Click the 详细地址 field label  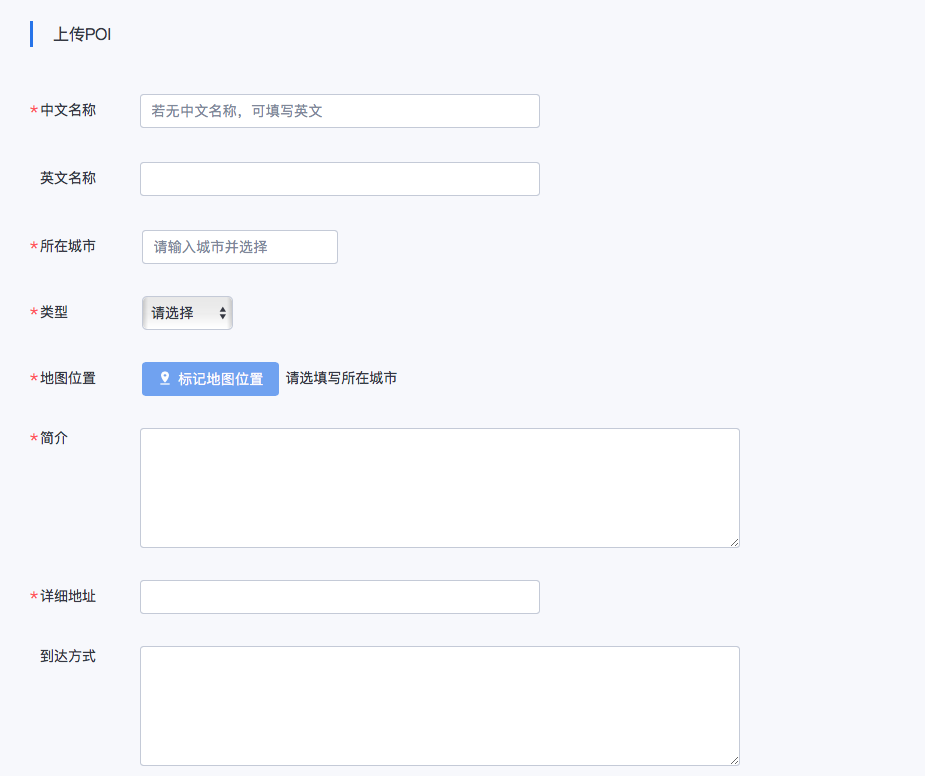68,596
